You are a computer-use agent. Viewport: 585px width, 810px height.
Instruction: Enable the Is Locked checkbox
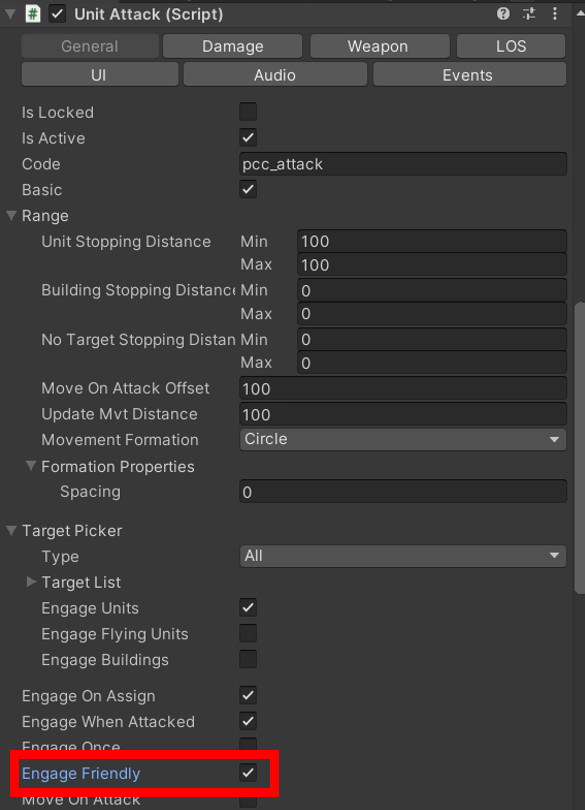[x=245, y=112]
